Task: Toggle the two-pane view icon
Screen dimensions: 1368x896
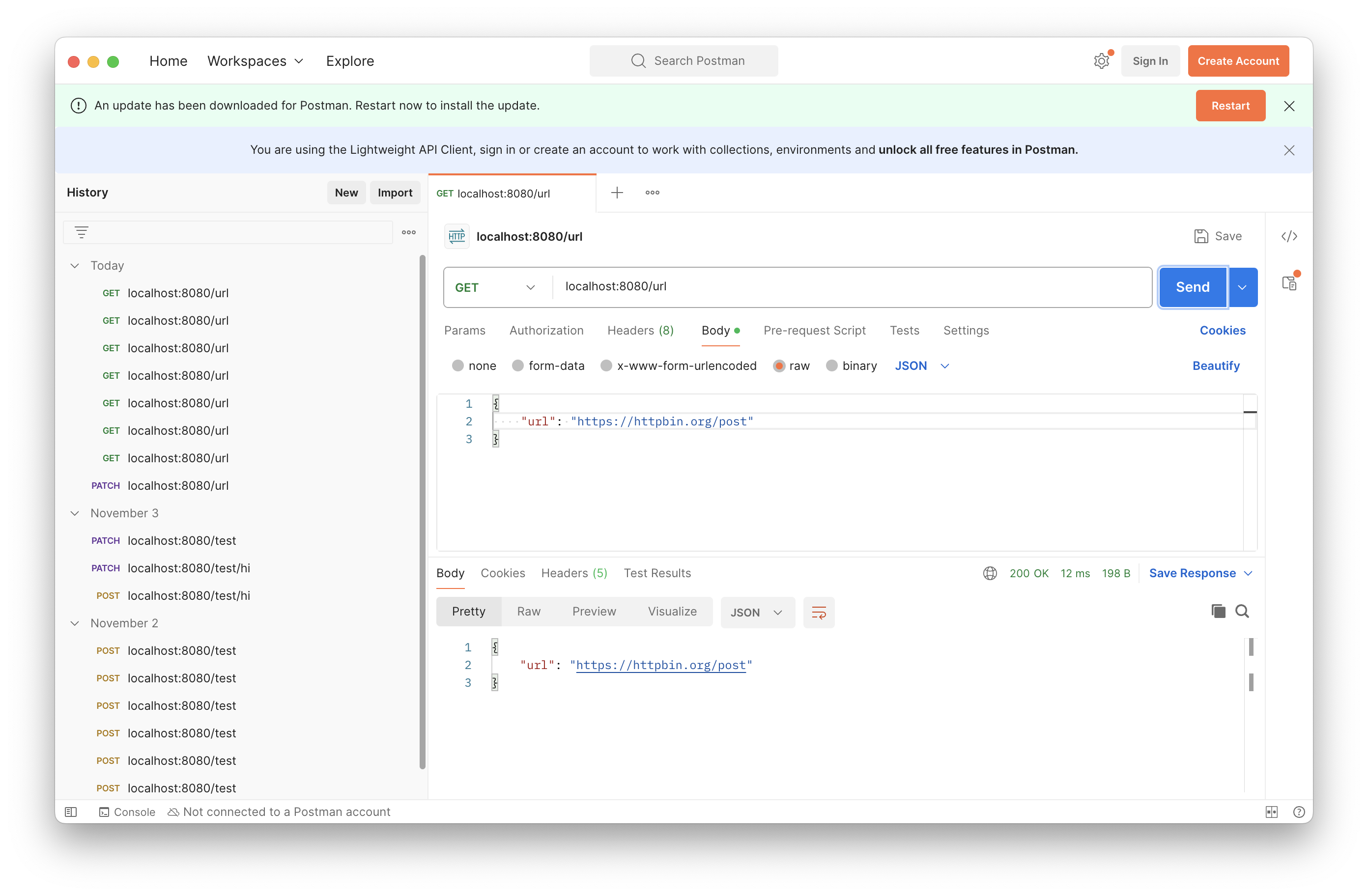Action: click(1271, 812)
